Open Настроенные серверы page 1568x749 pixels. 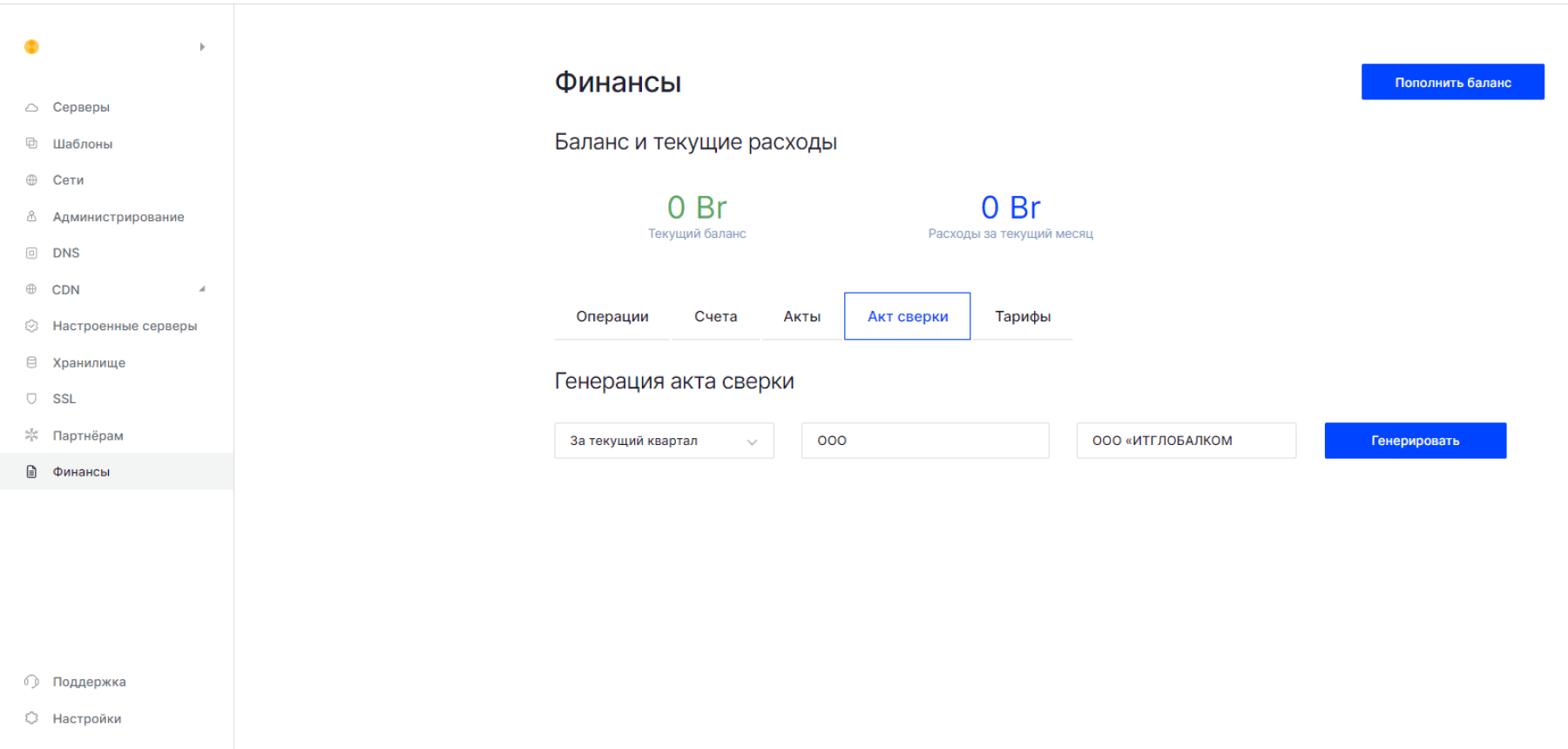click(x=125, y=326)
